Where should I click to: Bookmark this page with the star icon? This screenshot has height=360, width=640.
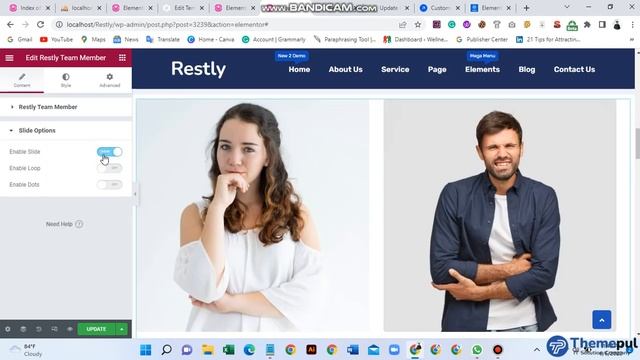(418, 24)
